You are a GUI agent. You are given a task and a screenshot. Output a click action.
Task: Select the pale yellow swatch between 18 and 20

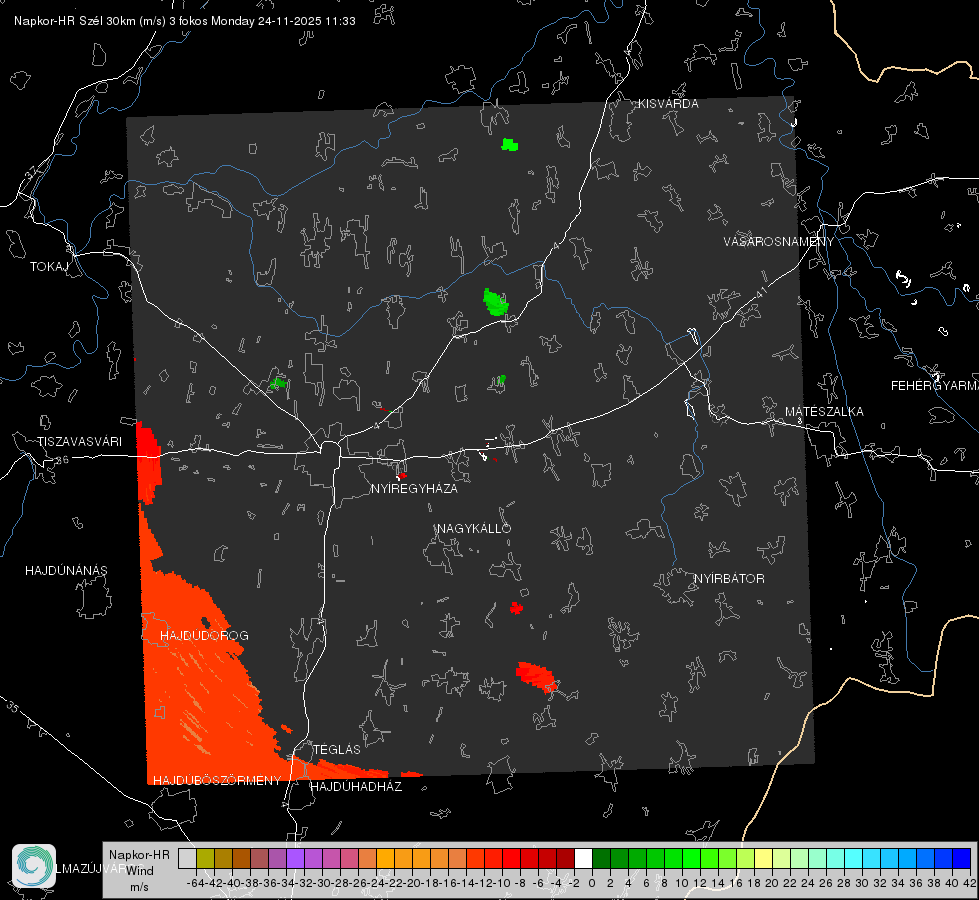pyautogui.click(x=763, y=858)
